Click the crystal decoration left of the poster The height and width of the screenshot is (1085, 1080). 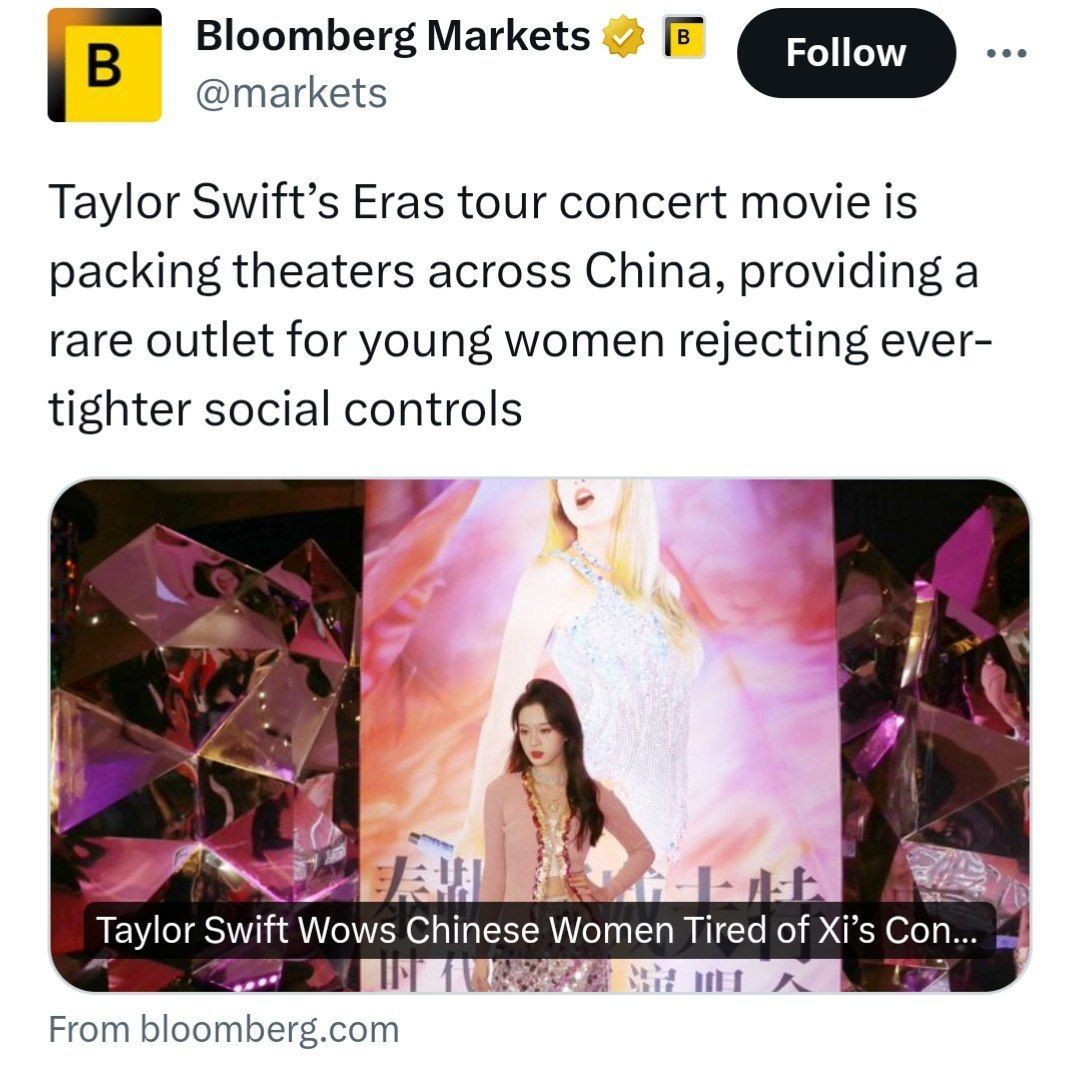[200, 700]
